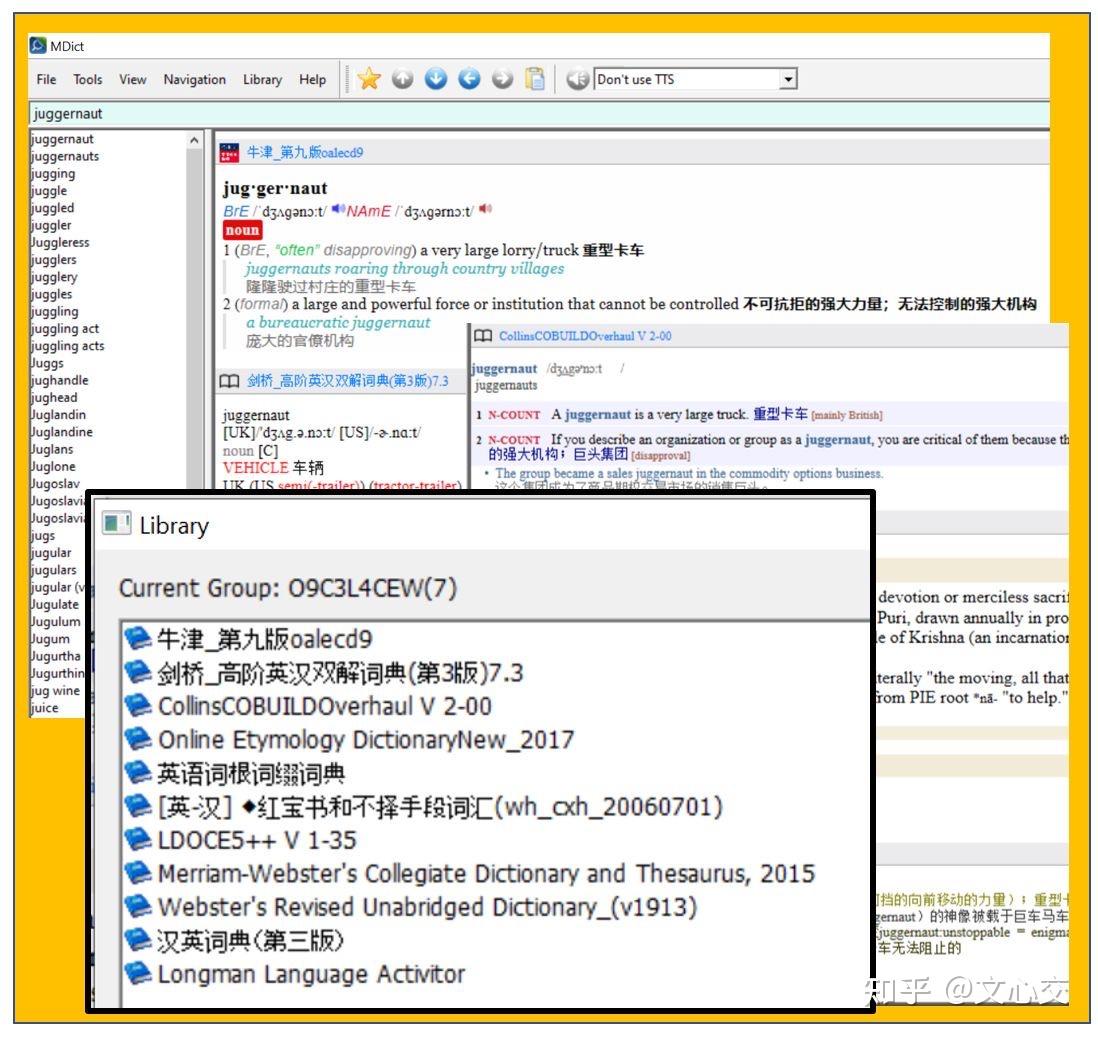Click the semi(-trailer) red link
The width and height of the screenshot is (1098, 1037).
[x=319, y=485]
